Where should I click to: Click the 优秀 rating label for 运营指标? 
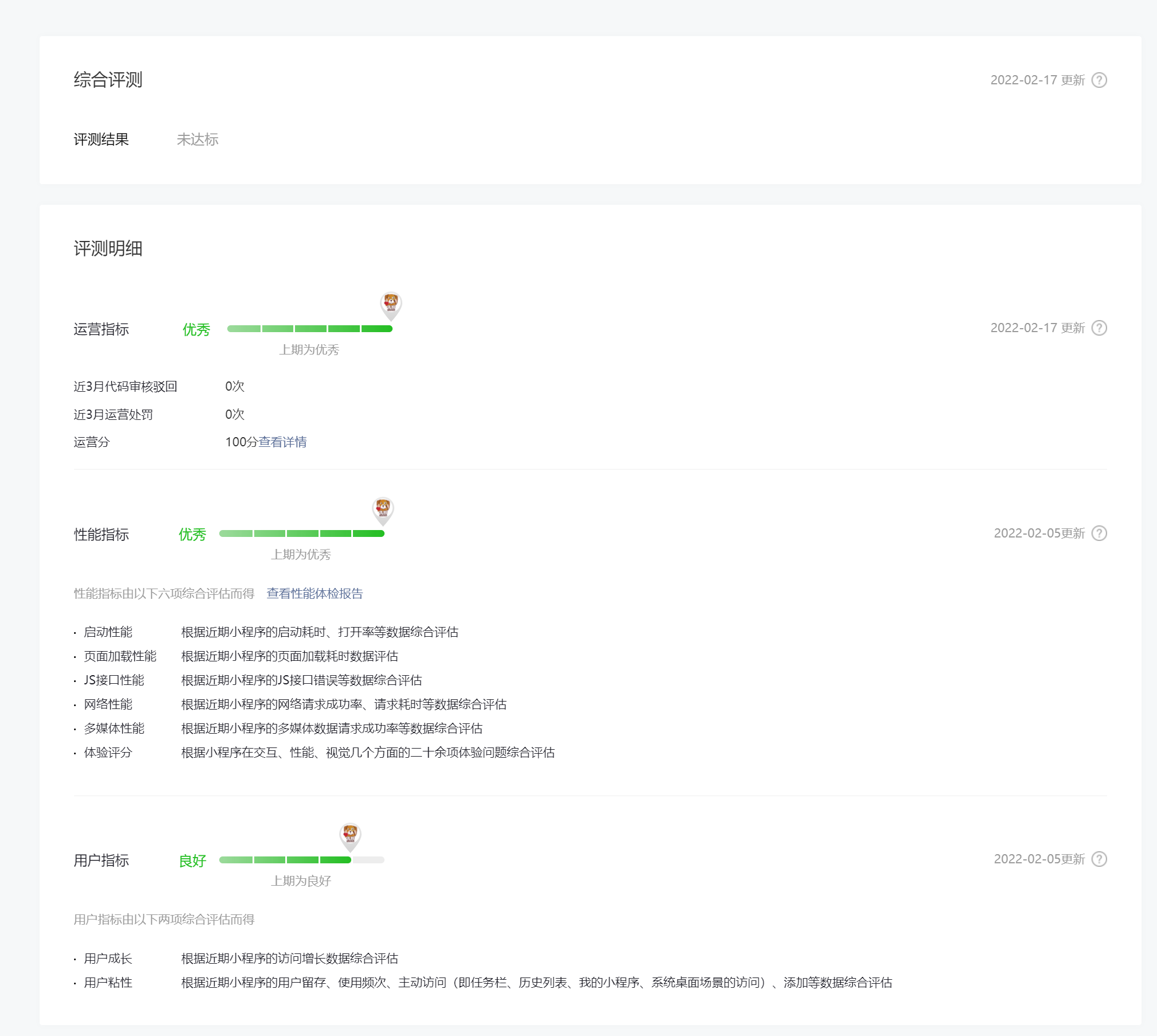tap(196, 329)
